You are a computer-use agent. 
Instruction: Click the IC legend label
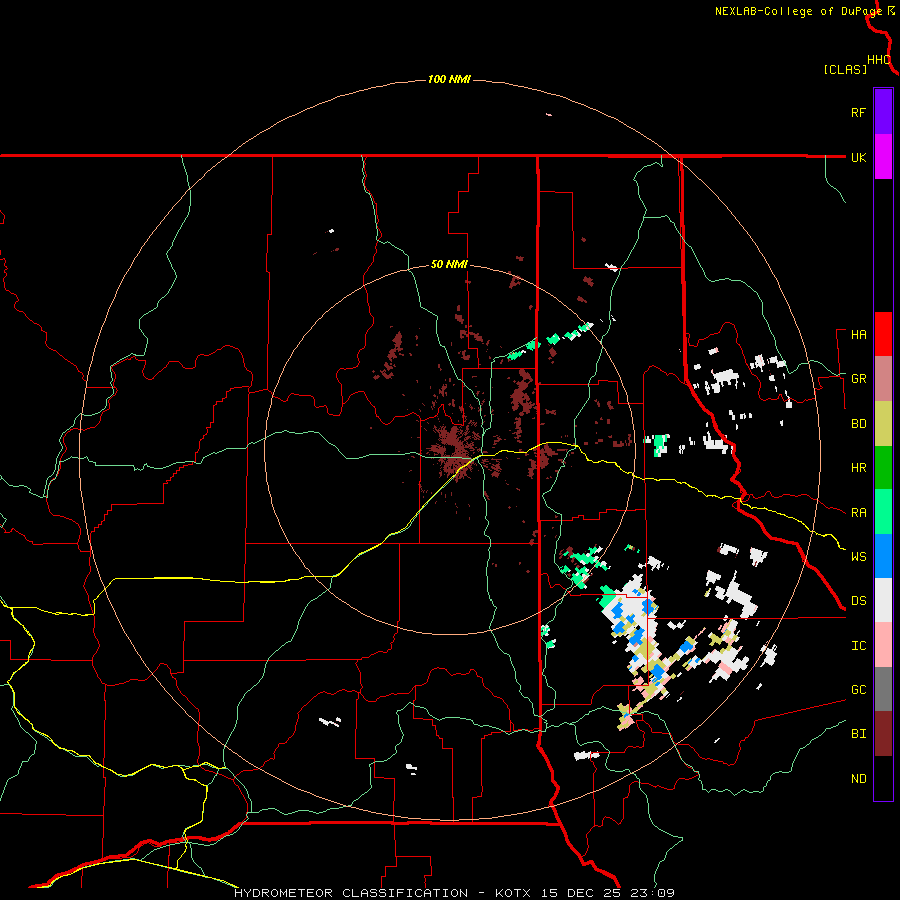click(x=858, y=646)
